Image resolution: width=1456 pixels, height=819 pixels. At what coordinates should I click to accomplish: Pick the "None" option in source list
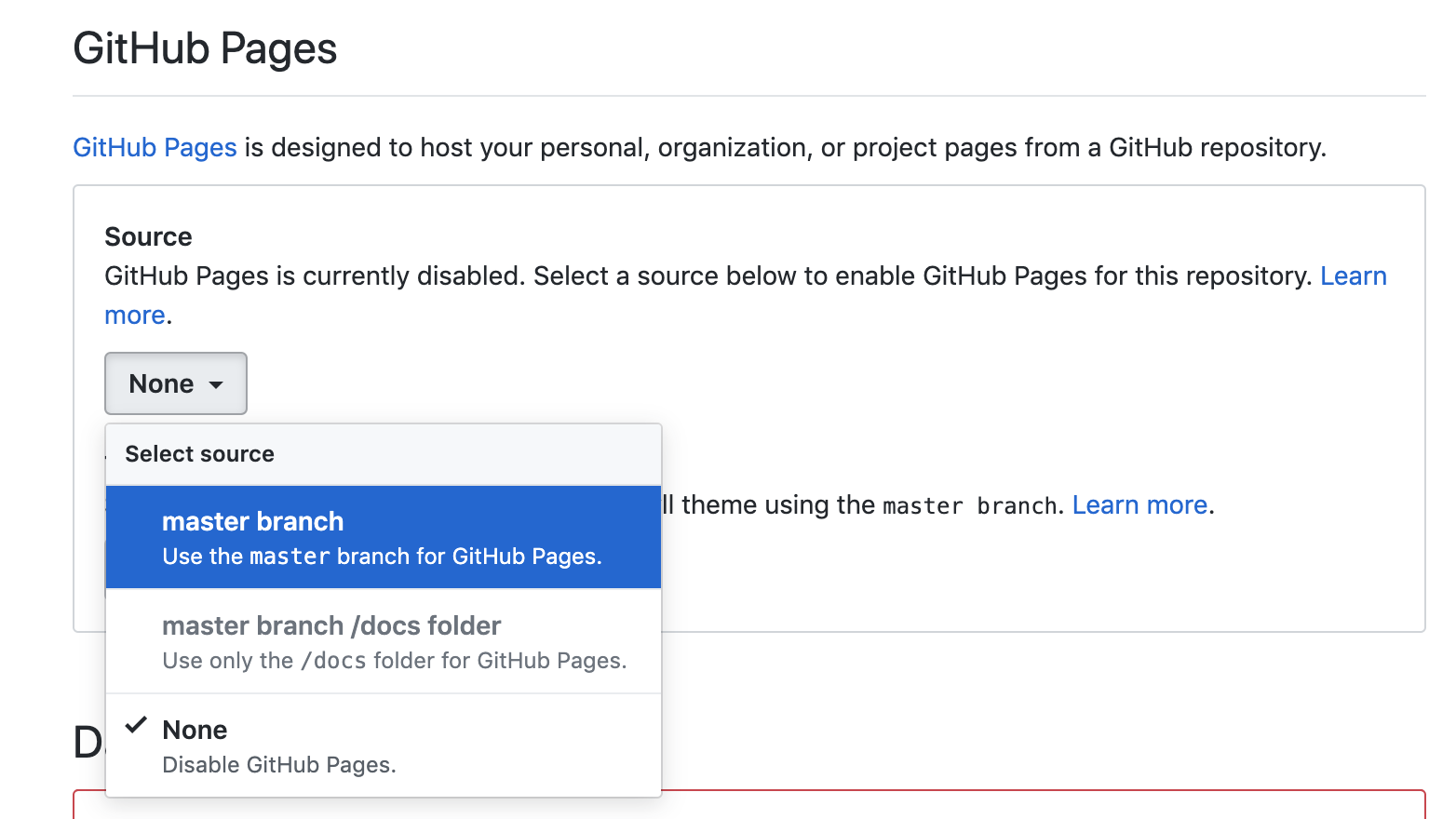pyautogui.click(x=195, y=730)
